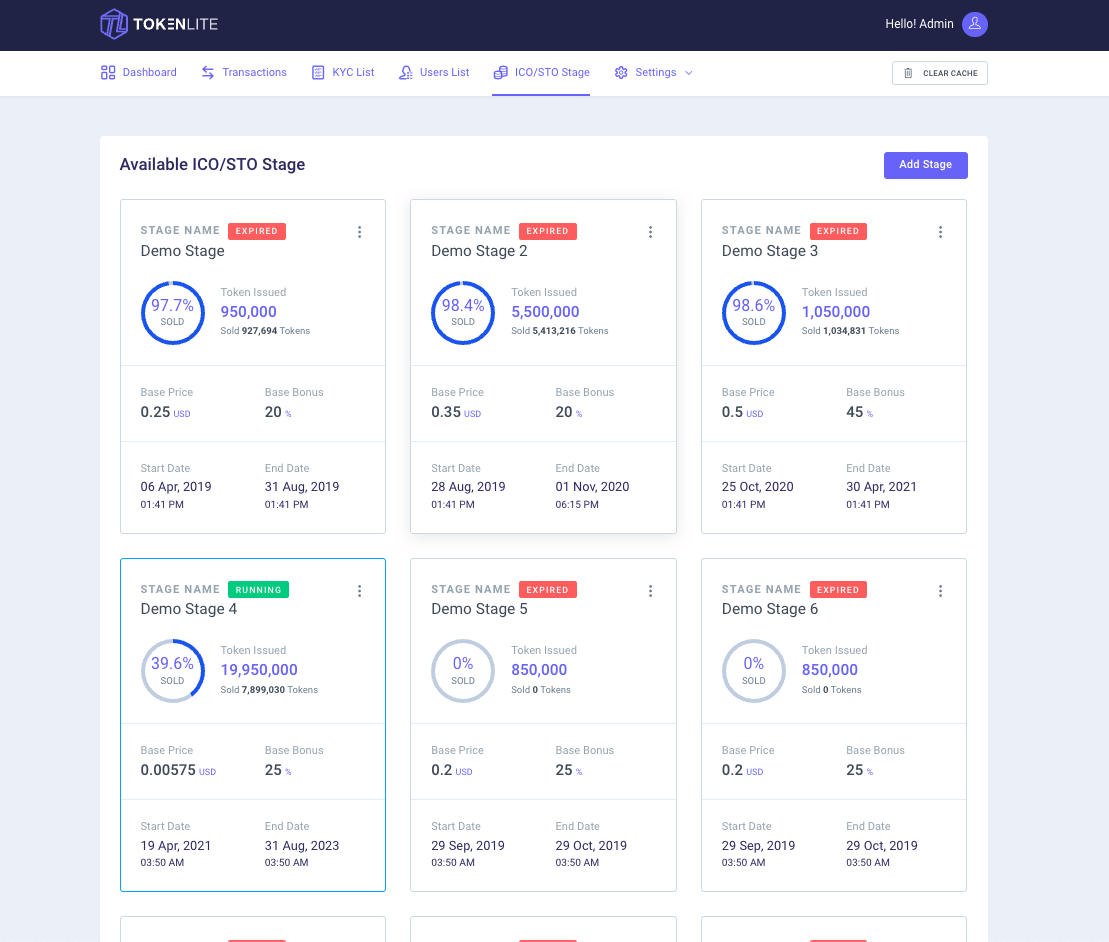Click the 98.6% sold progress ring
This screenshot has height=942, width=1109.
(x=754, y=313)
